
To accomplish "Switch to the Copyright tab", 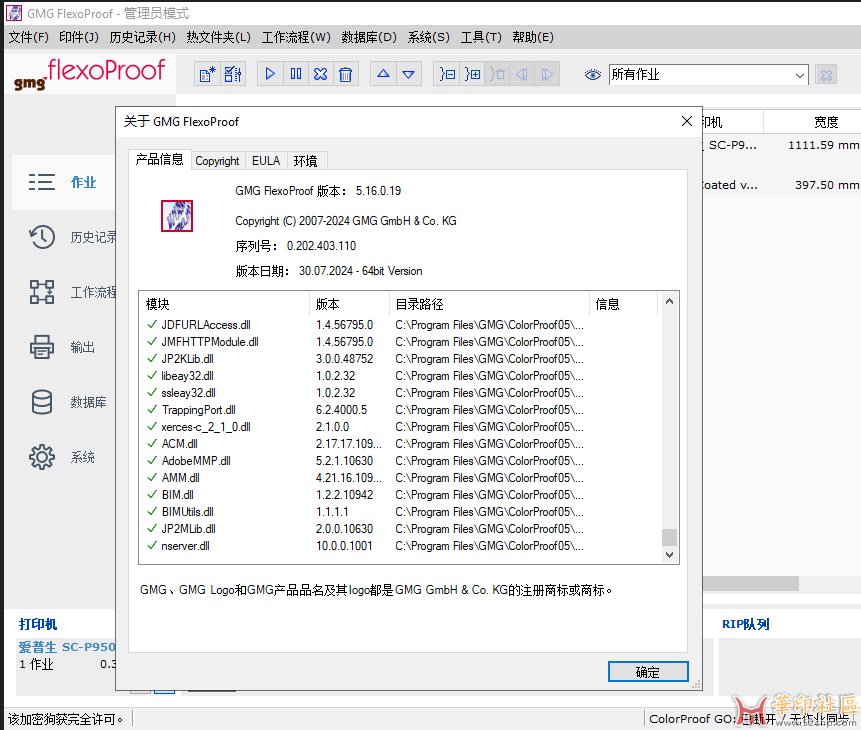I will (x=217, y=161).
